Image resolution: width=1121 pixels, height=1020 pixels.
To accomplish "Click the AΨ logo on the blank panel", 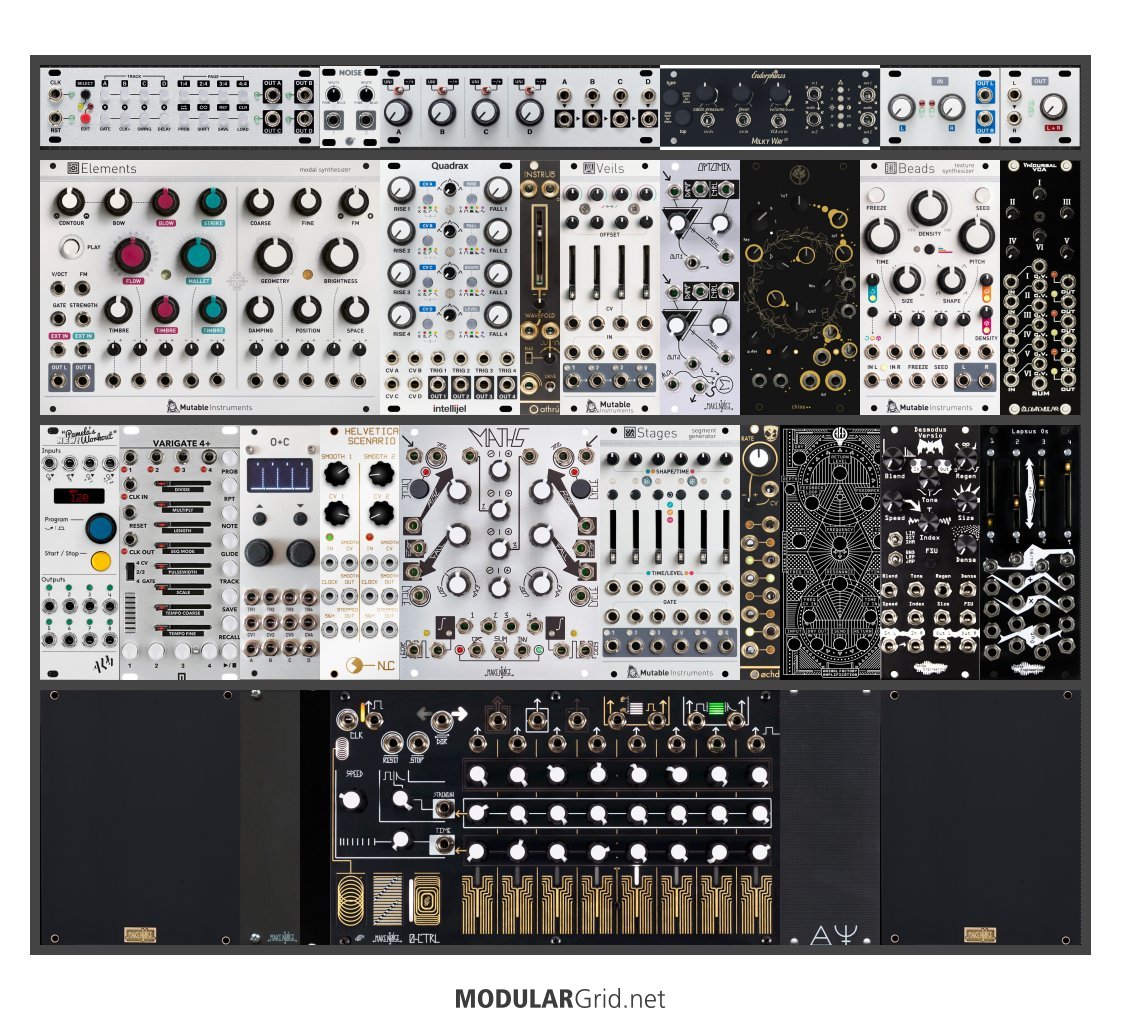I will [x=834, y=934].
